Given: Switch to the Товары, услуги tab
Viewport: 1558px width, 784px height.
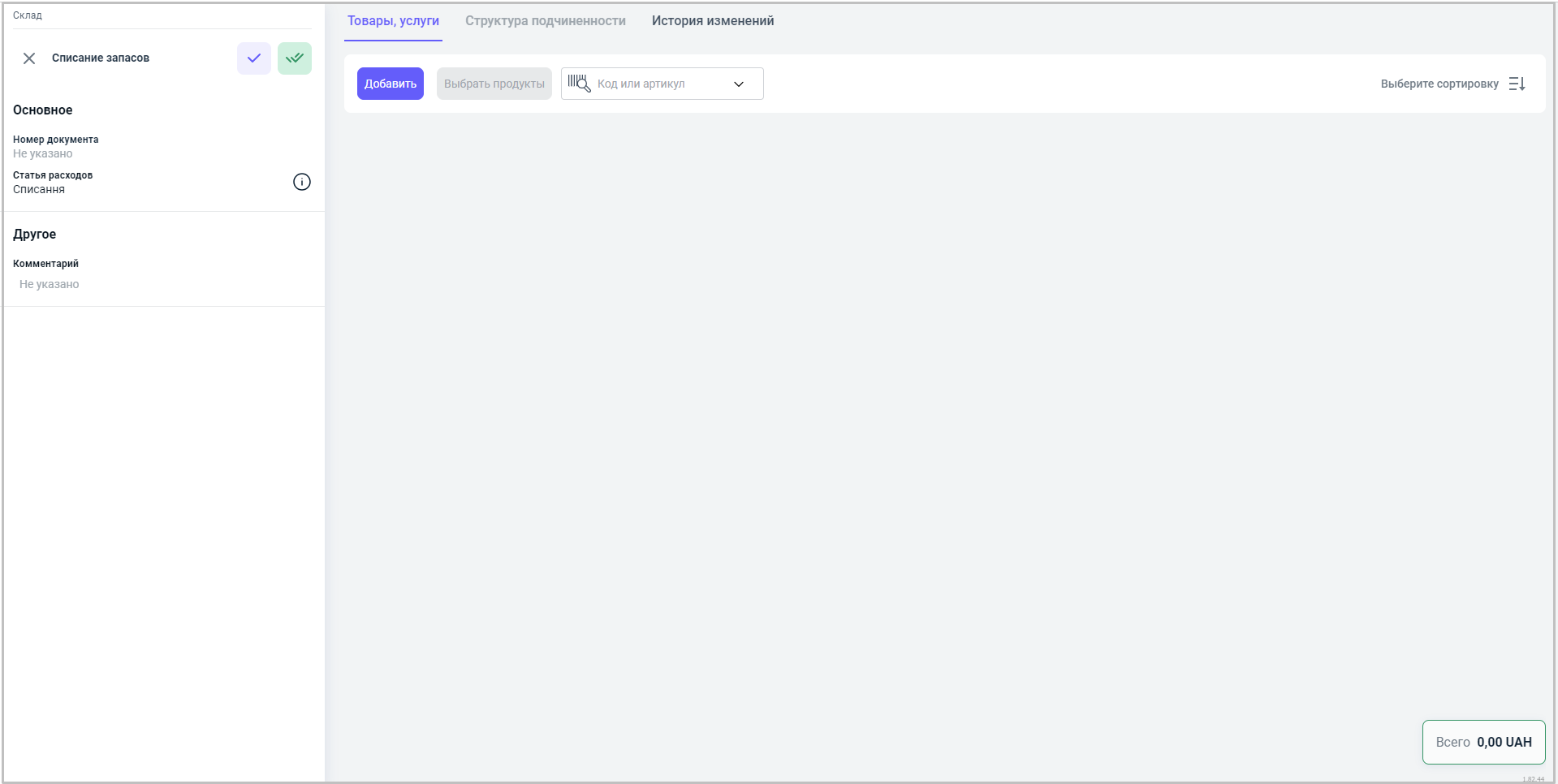Looking at the screenshot, I should coord(393,21).
